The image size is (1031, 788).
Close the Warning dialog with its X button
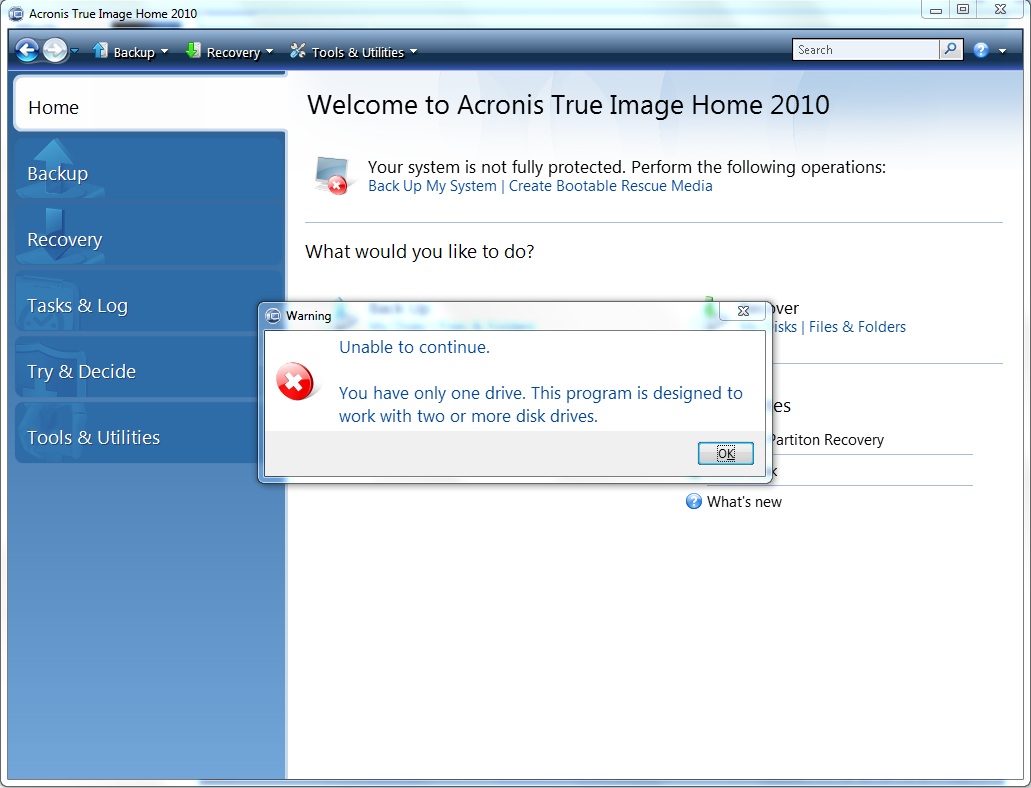click(743, 311)
